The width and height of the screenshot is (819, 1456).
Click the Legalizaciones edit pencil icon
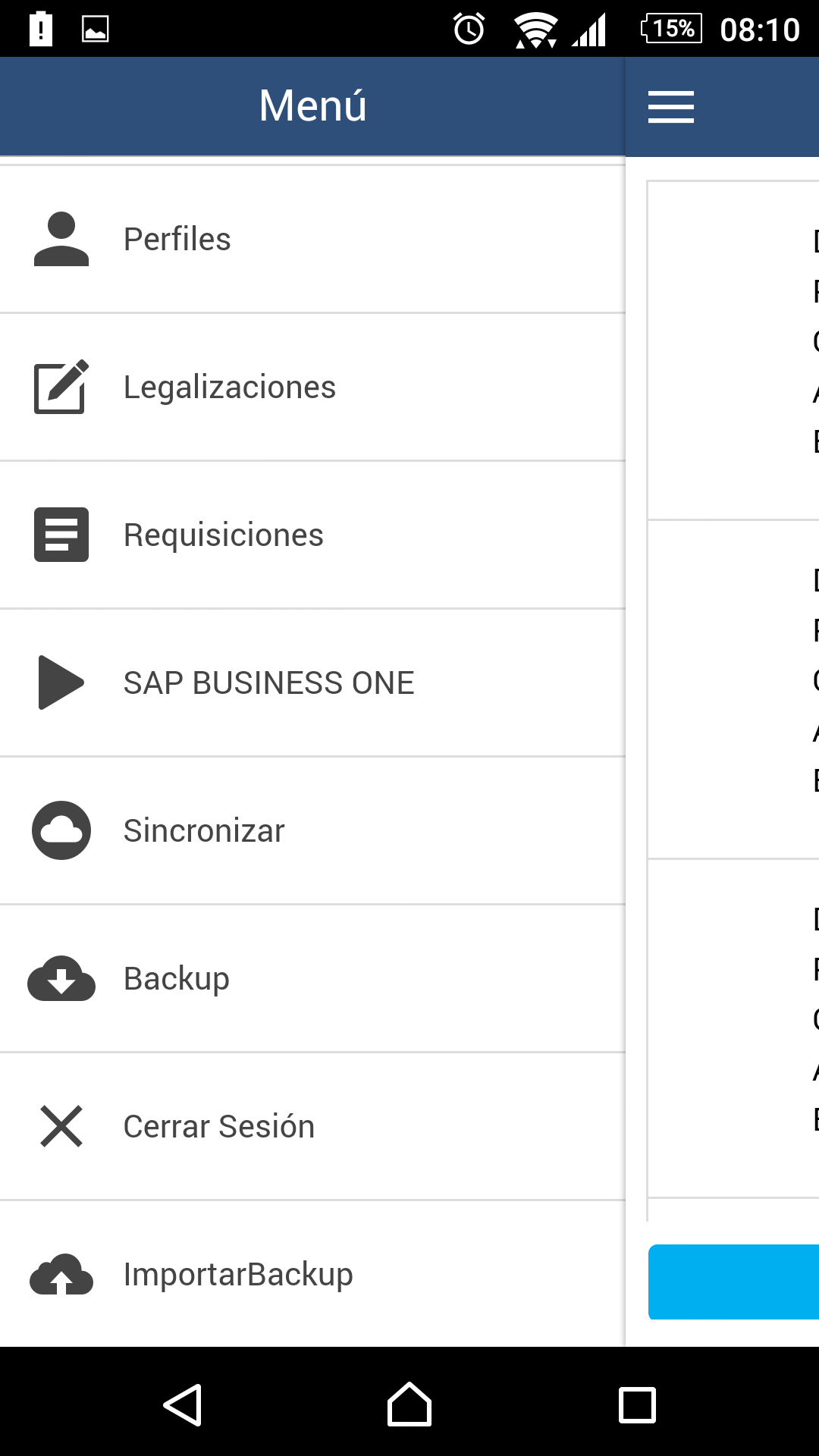(x=61, y=387)
